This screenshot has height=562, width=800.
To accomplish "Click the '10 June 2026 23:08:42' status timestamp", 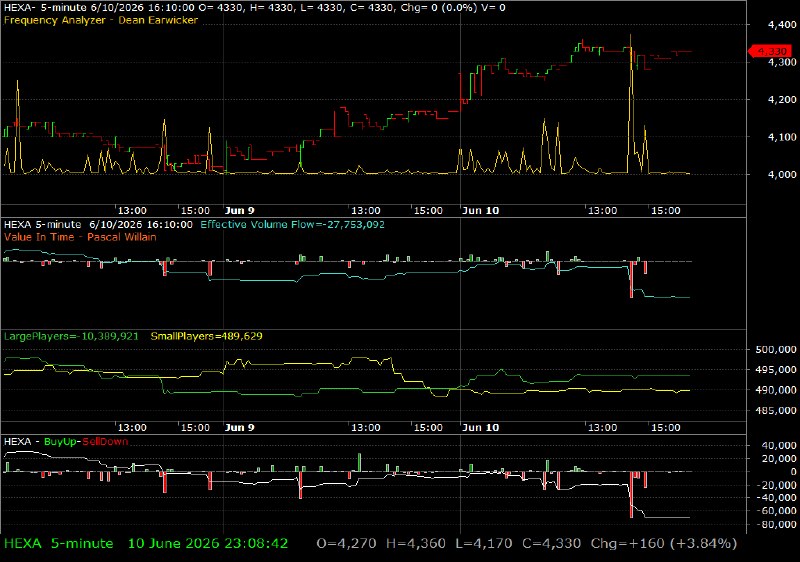I will [x=208, y=544].
